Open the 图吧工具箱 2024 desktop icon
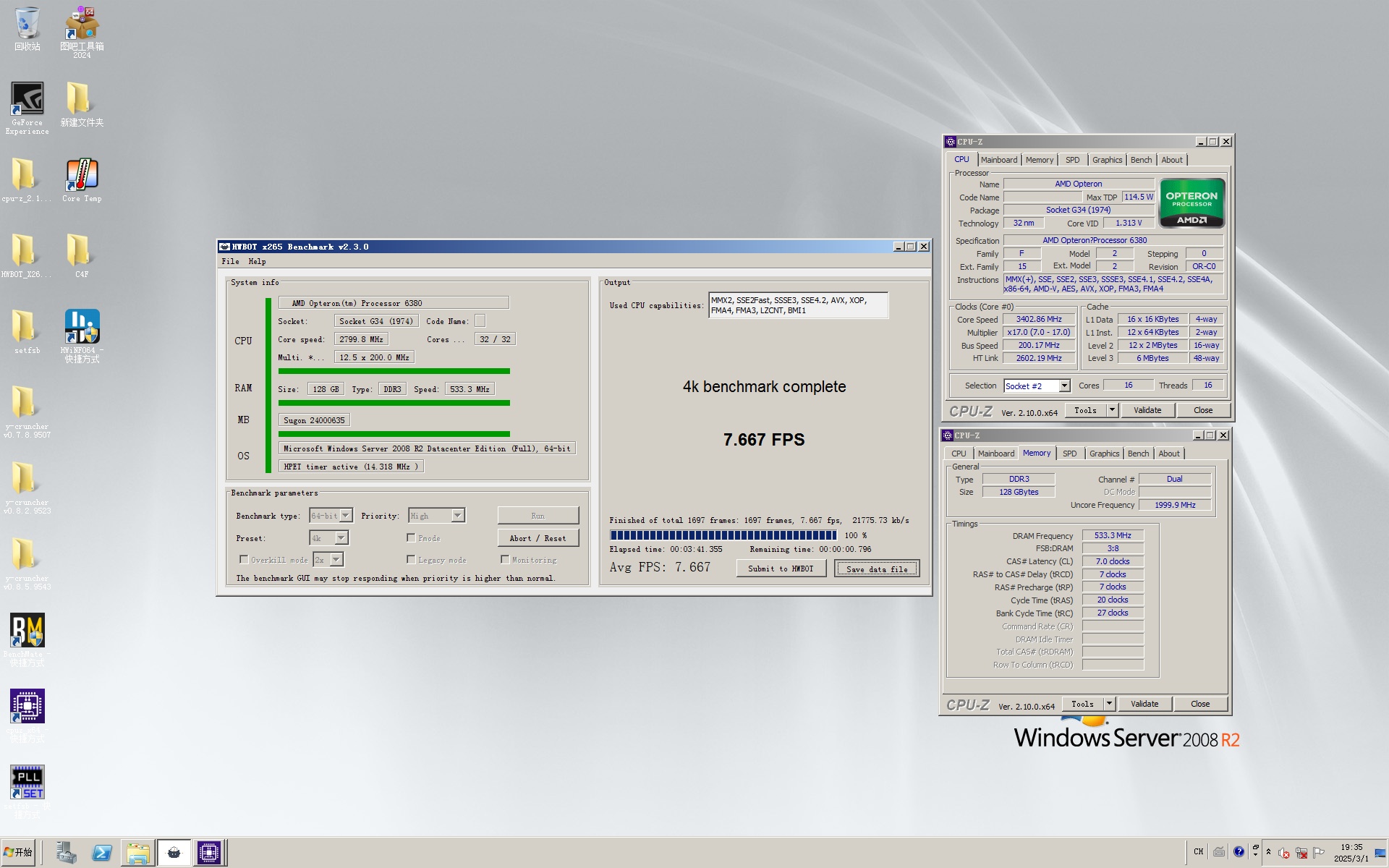Viewport: 1389px width, 868px height. [82, 32]
